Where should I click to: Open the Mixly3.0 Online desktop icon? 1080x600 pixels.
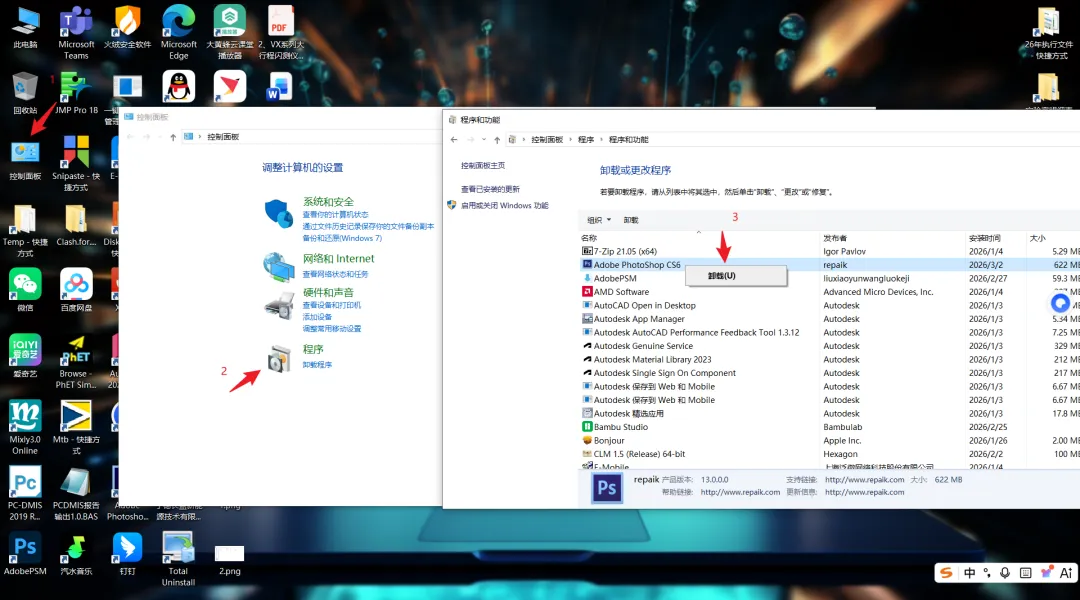point(25,427)
